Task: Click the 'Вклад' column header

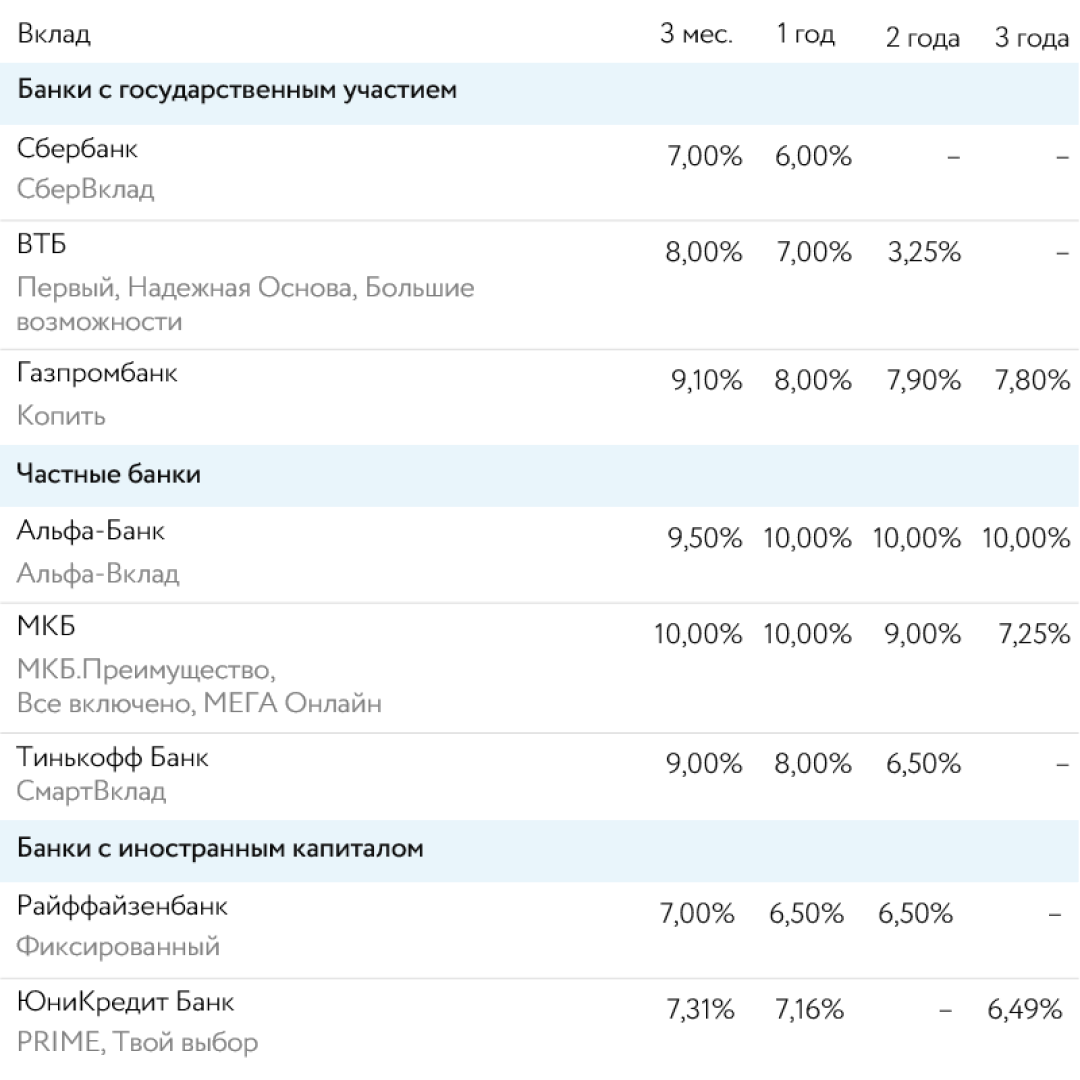Action: 54,35
